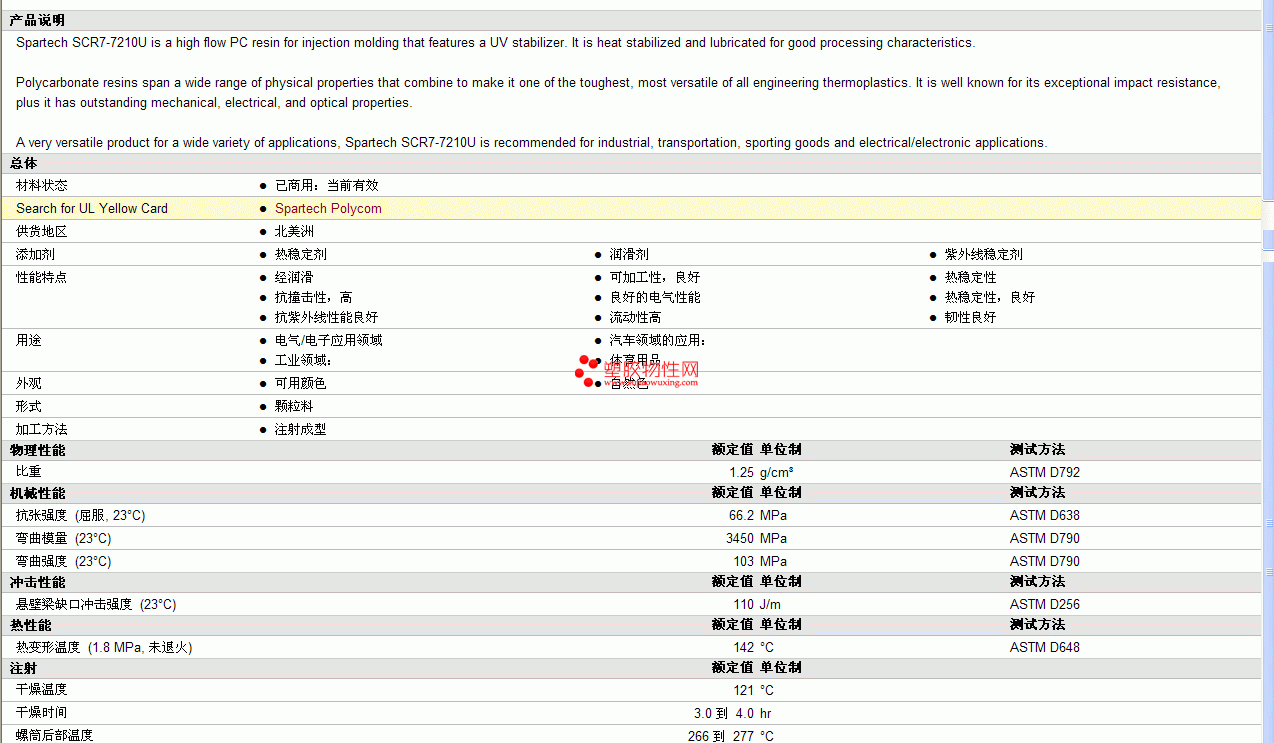Select the 性能特点 row label
The width and height of the screenshot is (1274, 743).
(x=42, y=277)
